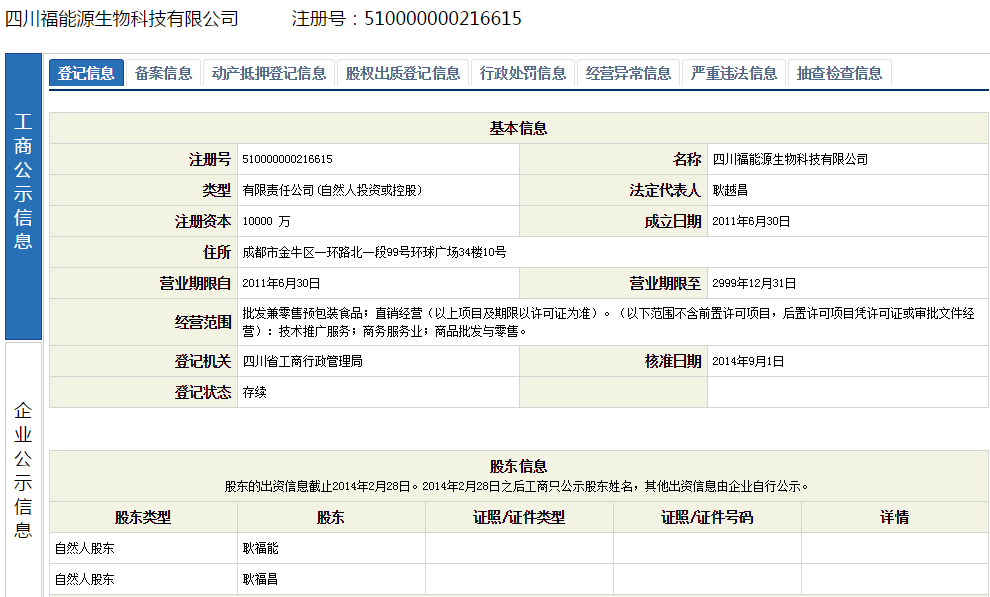This screenshot has height=597, width=990.
Task: Click the 住所 address value text
Action: [373, 252]
